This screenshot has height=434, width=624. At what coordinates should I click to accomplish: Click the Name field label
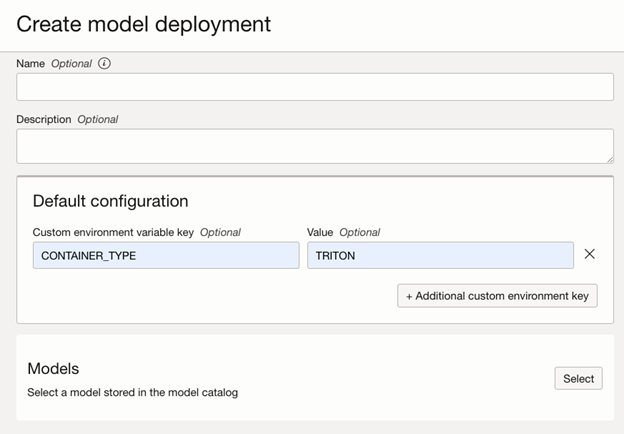click(x=30, y=64)
